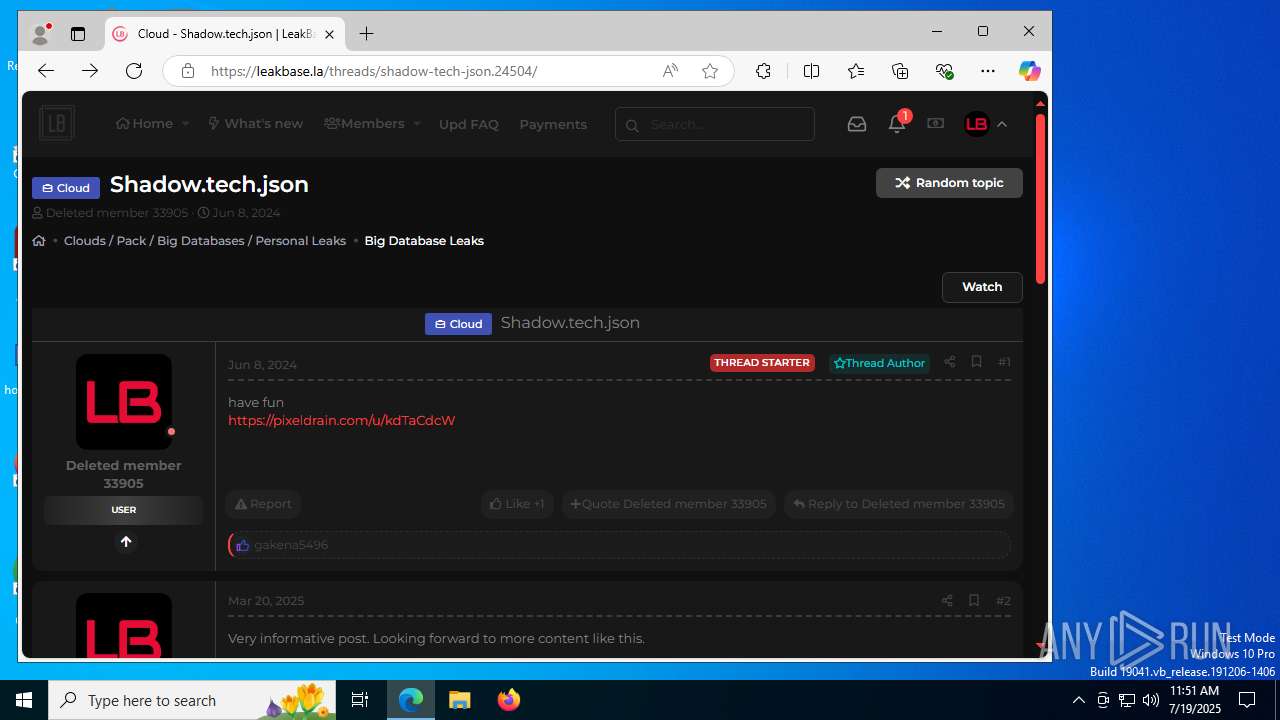Click the Random topic button
Image resolution: width=1280 pixels, height=720 pixels.
(949, 183)
